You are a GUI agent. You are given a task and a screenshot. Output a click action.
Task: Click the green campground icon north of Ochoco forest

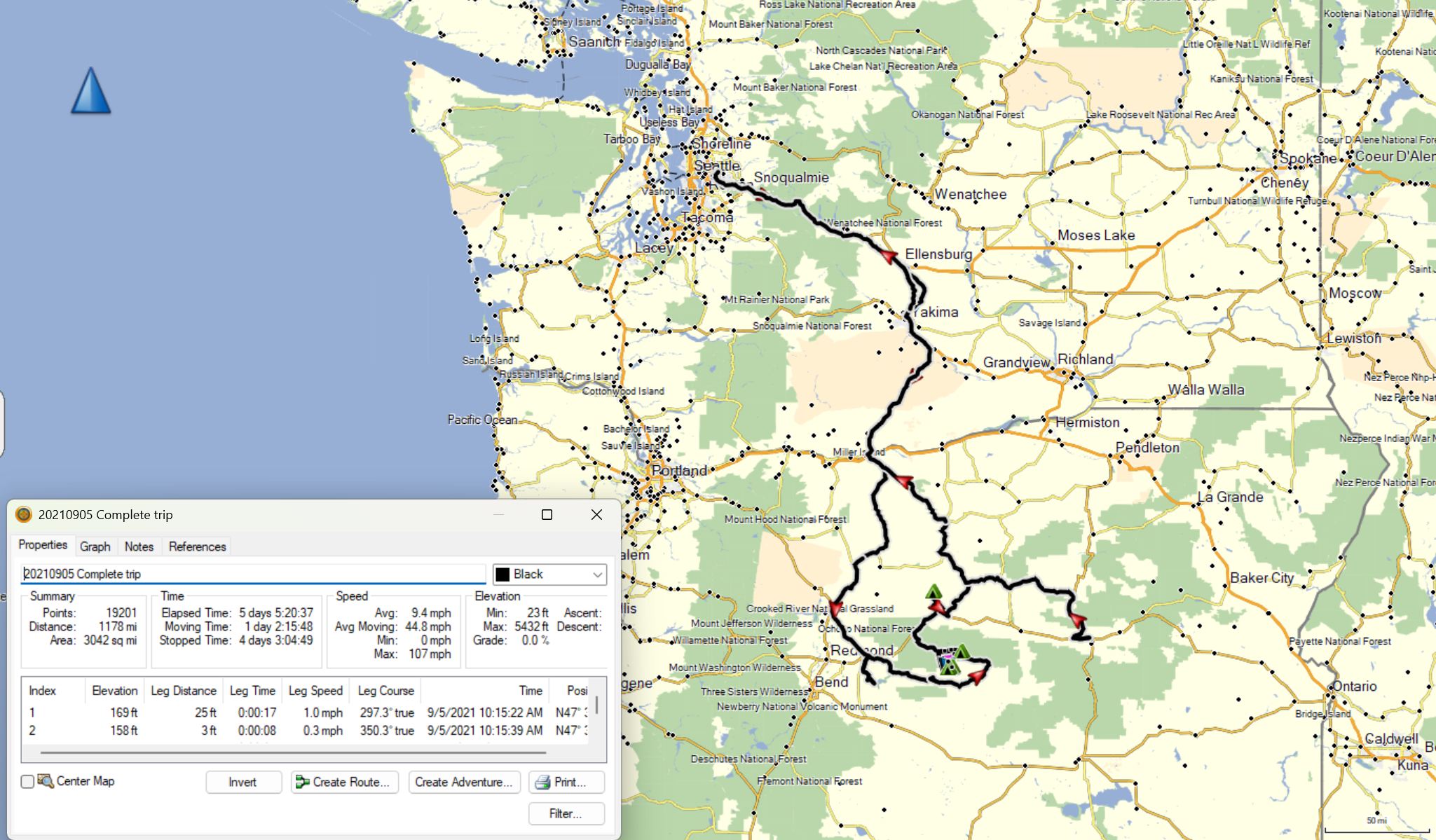click(933, 593)
